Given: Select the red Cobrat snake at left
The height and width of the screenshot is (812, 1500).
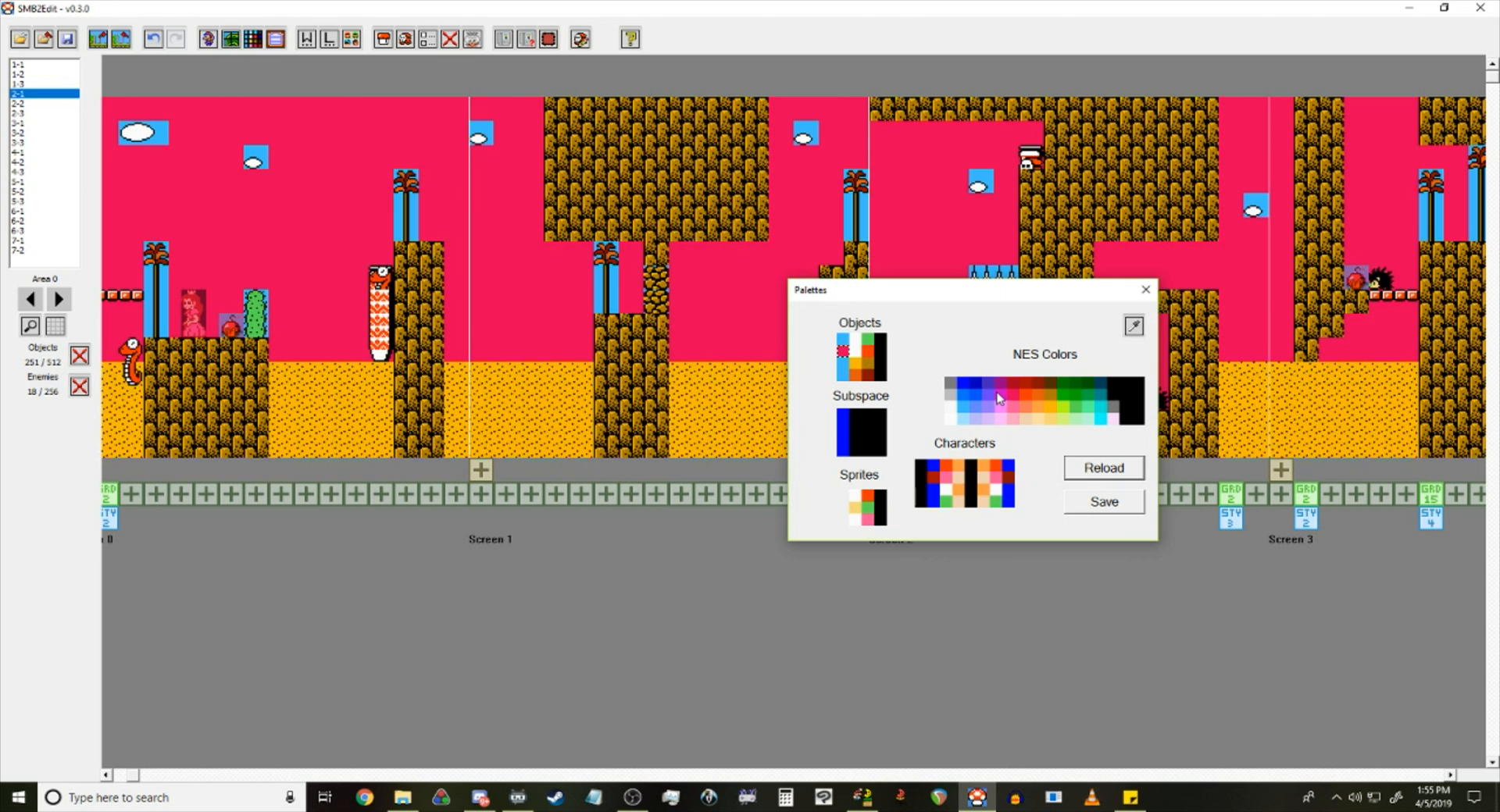Looking at the screenshot, I should [x=131, y=361].
